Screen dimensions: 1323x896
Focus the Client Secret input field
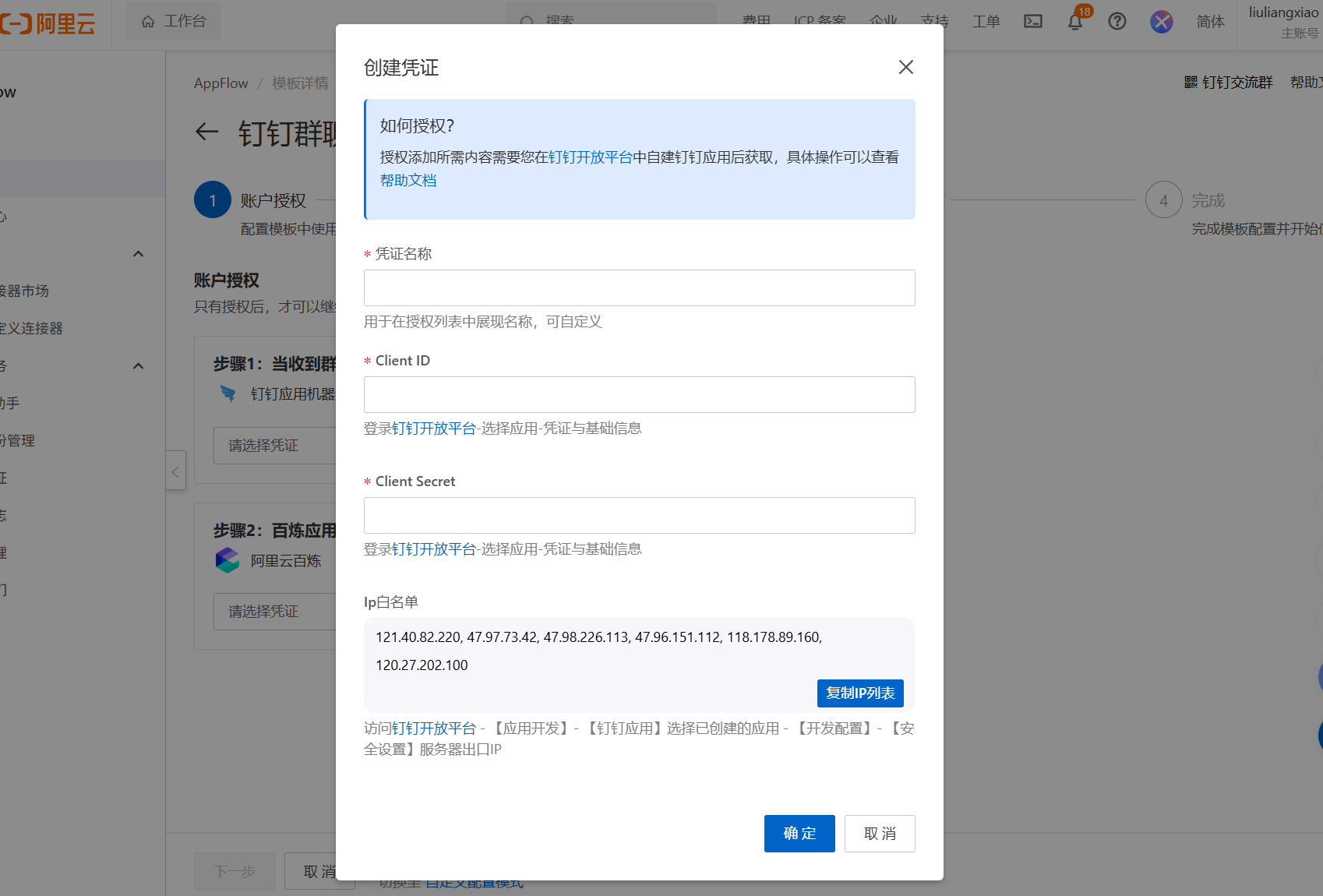click(x=639, y=515)
